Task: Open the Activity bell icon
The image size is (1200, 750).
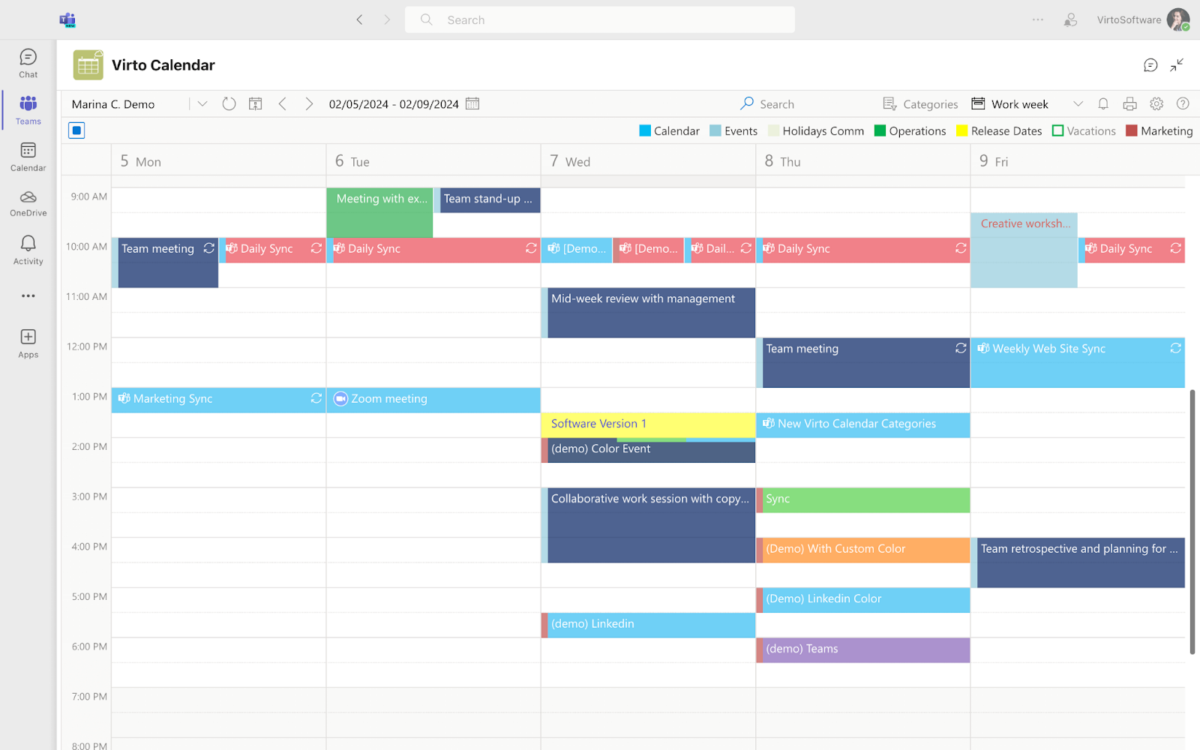Action: (28, 250)
